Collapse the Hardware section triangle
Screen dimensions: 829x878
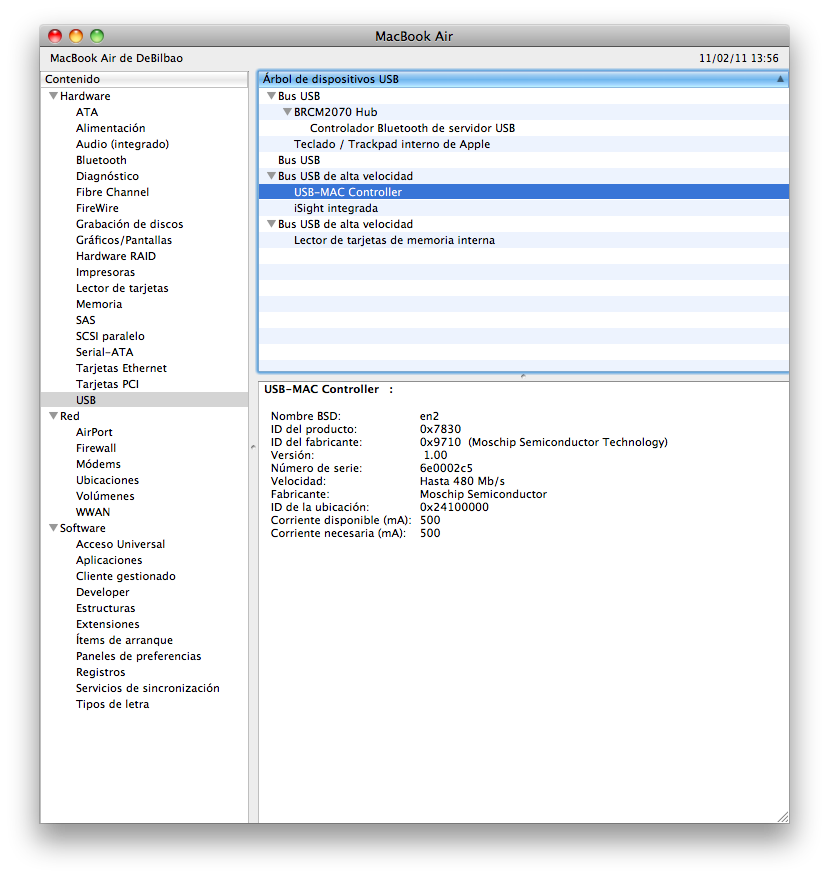[x=54, y=96]
